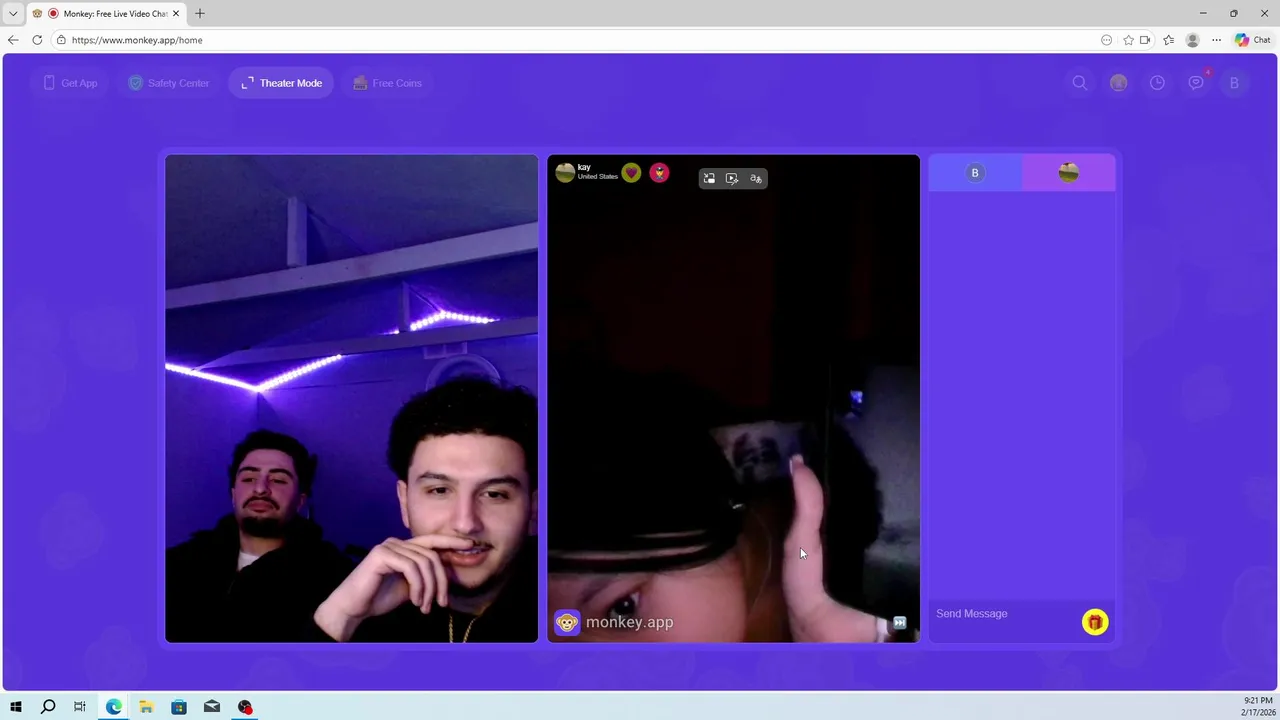
Task: Select kay's avatar chat tab
Action: pyautogui.click(x=1068, y=173)
